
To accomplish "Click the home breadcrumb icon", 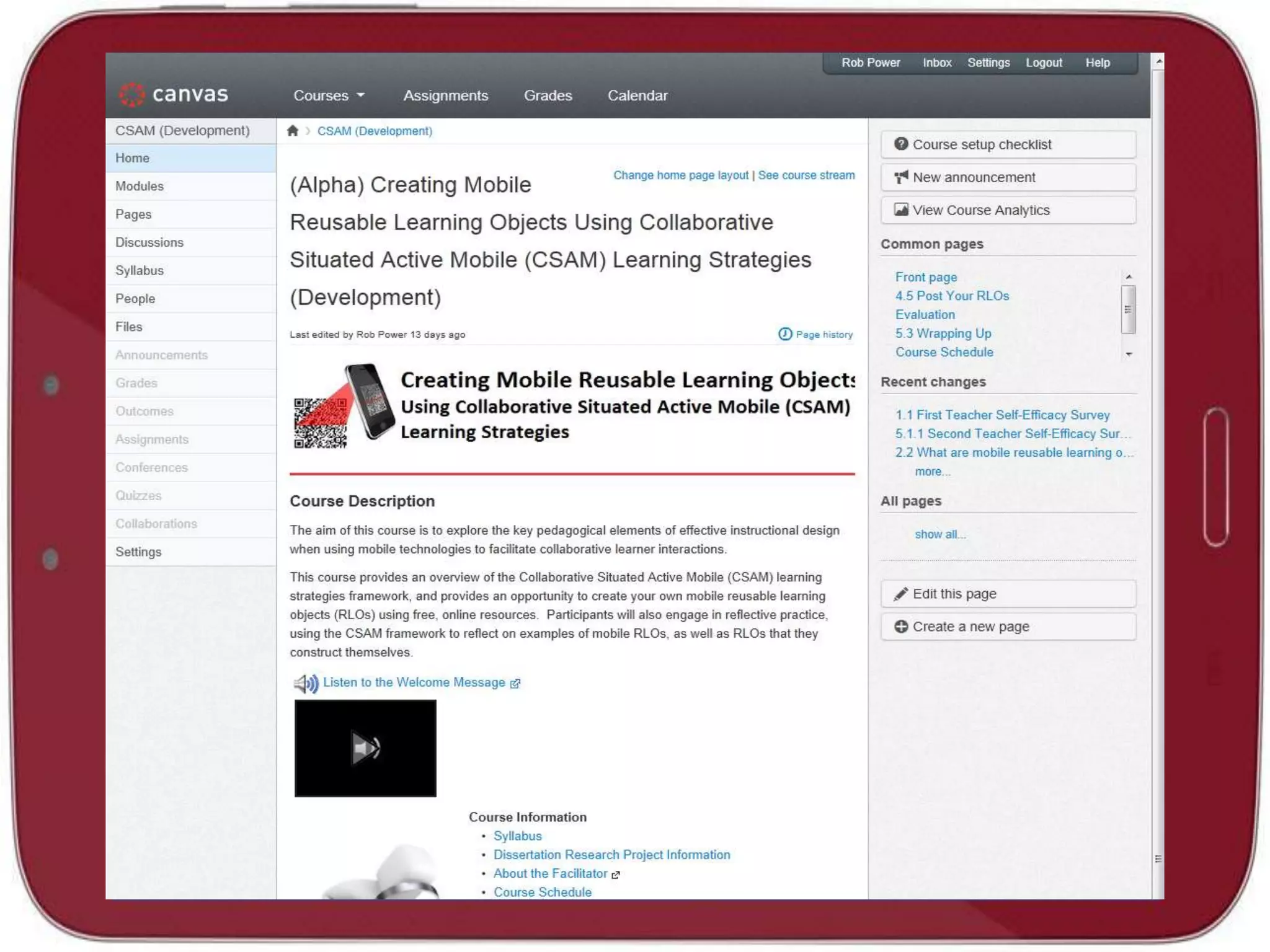I will (293, 131).
